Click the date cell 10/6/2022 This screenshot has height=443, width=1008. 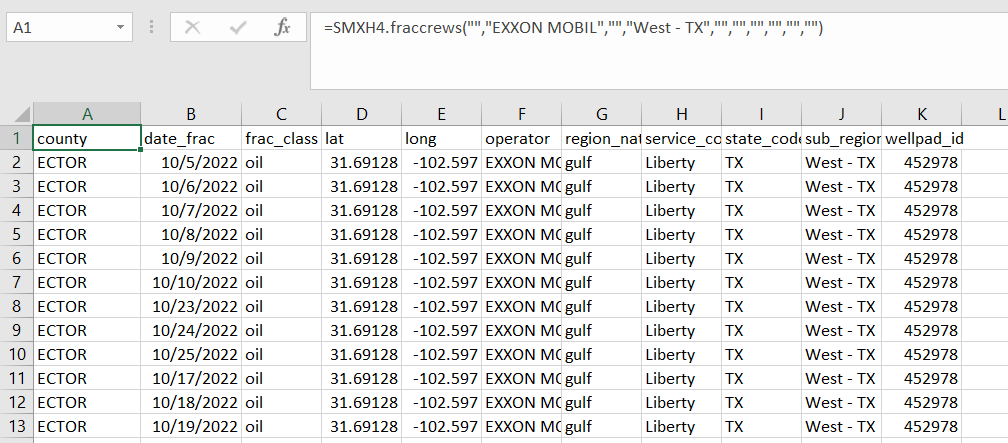click(192, 186)
